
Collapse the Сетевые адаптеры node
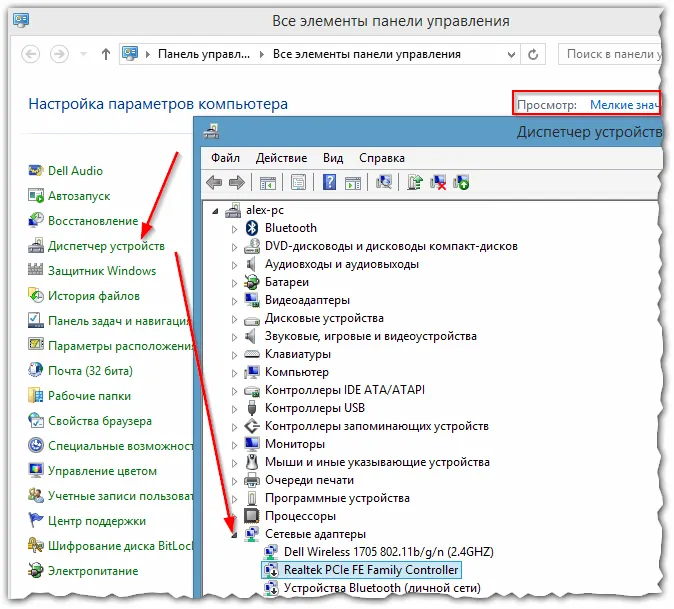click(234, 535)
